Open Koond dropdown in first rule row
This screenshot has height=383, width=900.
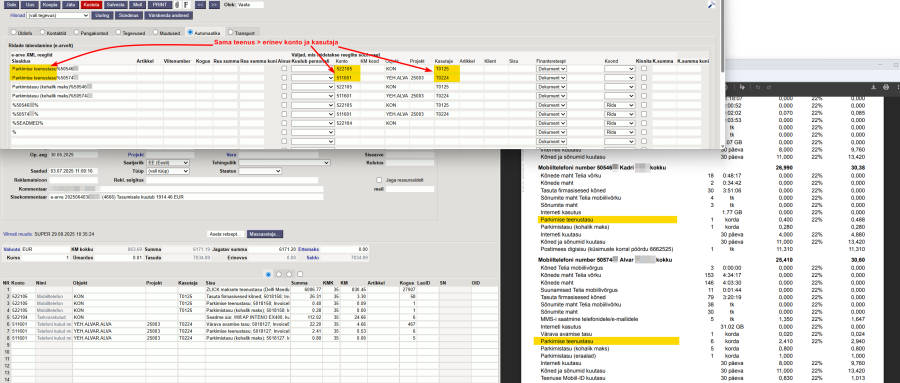[x=620, y=69]
